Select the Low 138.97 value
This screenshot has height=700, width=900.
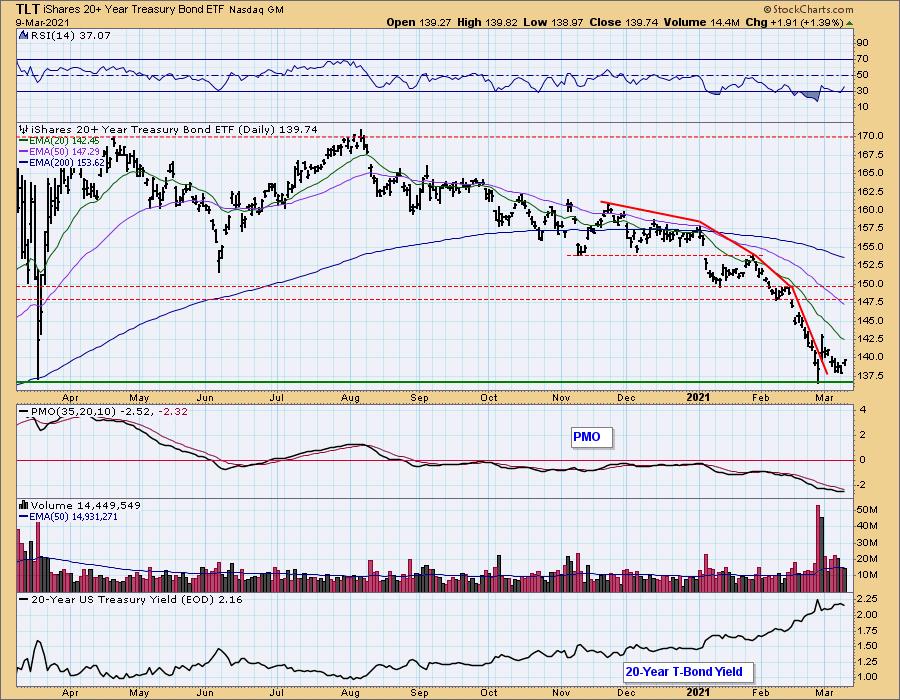[553, 22]
